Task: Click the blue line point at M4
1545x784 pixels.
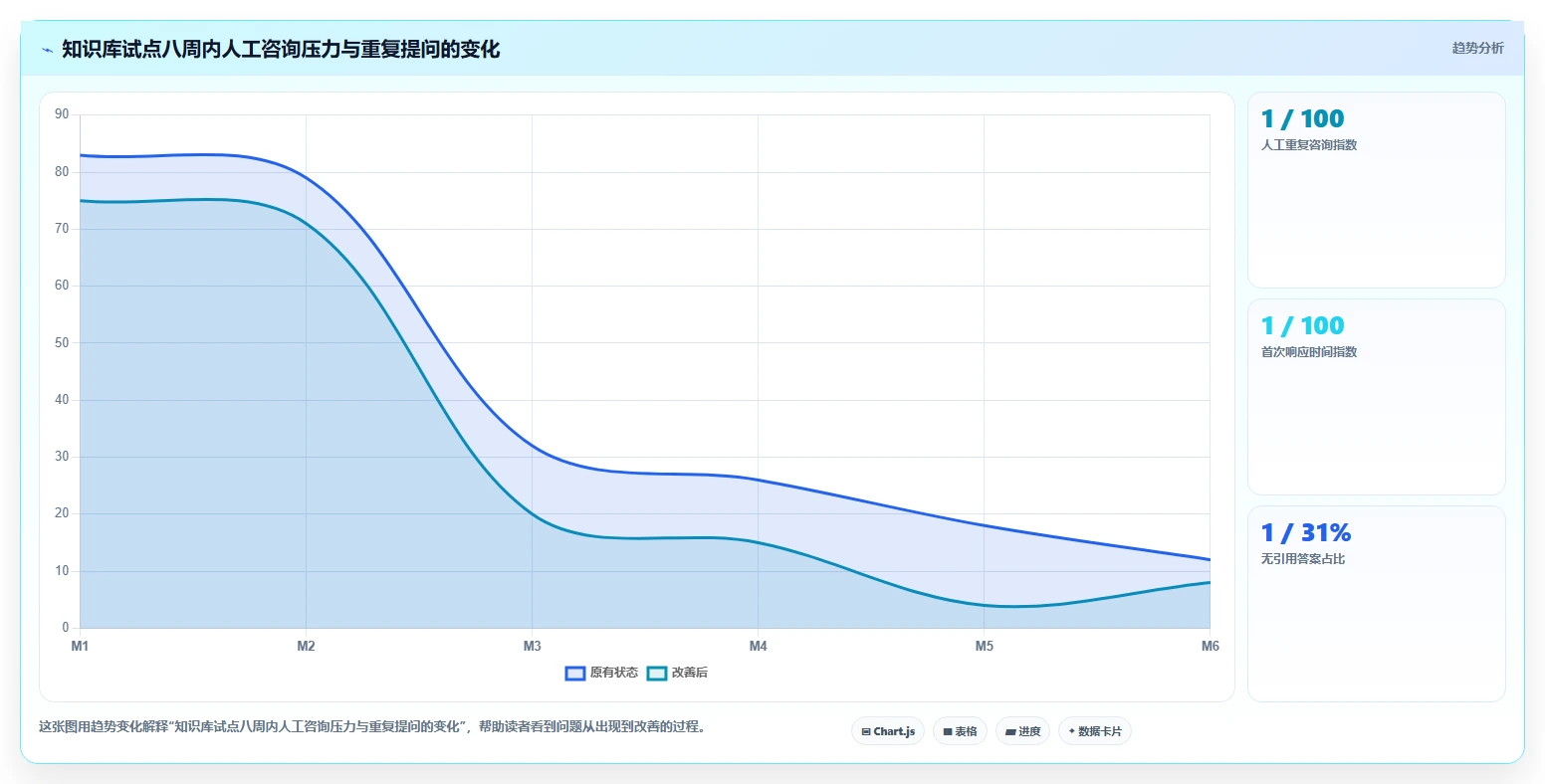Action: coord(758,480)
